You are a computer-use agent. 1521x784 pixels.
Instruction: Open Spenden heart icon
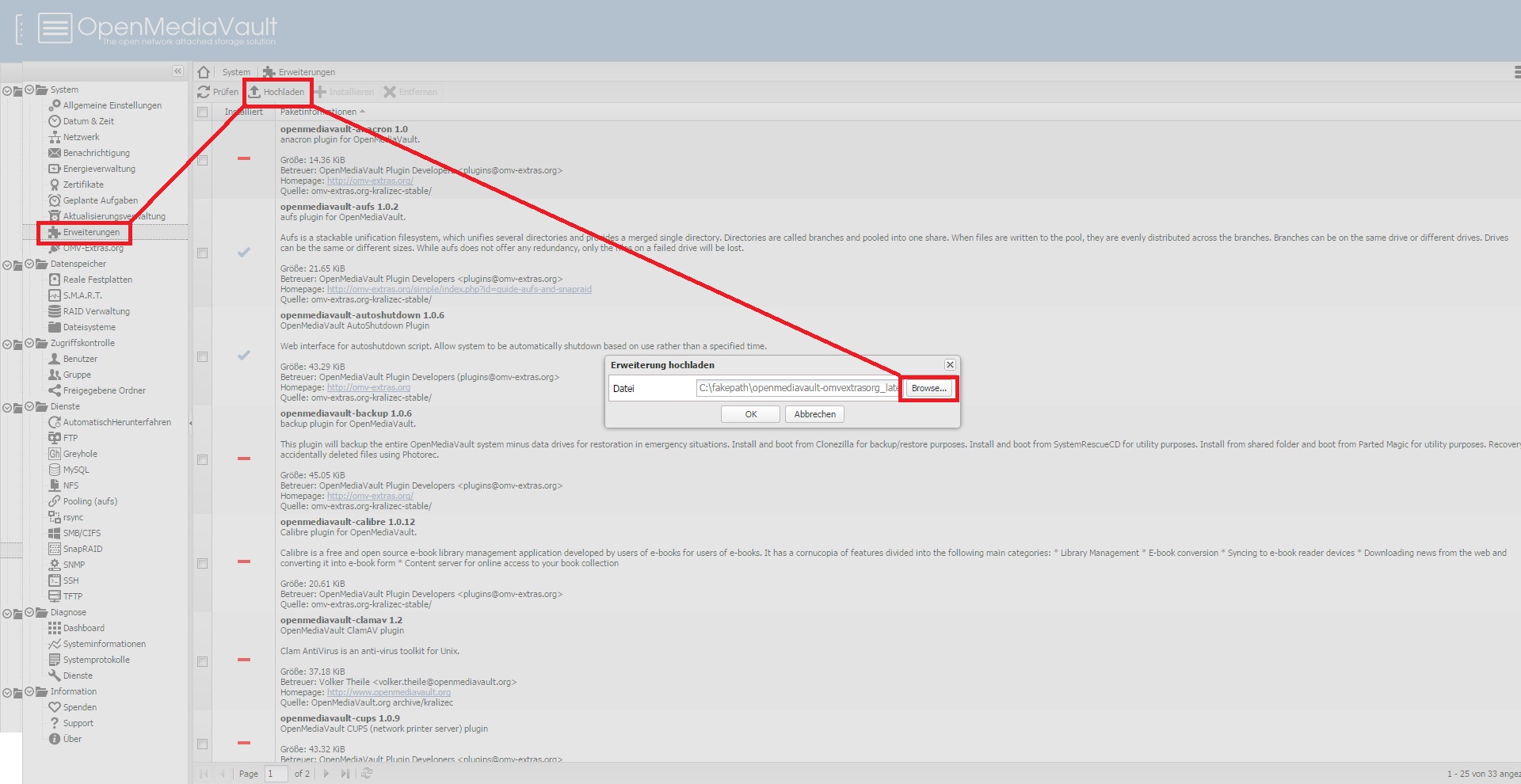[x=55, y=707]
